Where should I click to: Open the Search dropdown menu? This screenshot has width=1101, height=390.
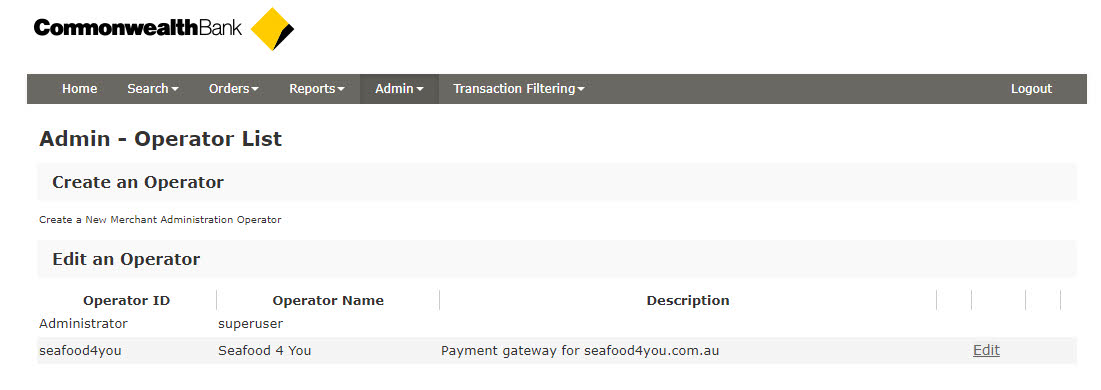tap(152, 89)
